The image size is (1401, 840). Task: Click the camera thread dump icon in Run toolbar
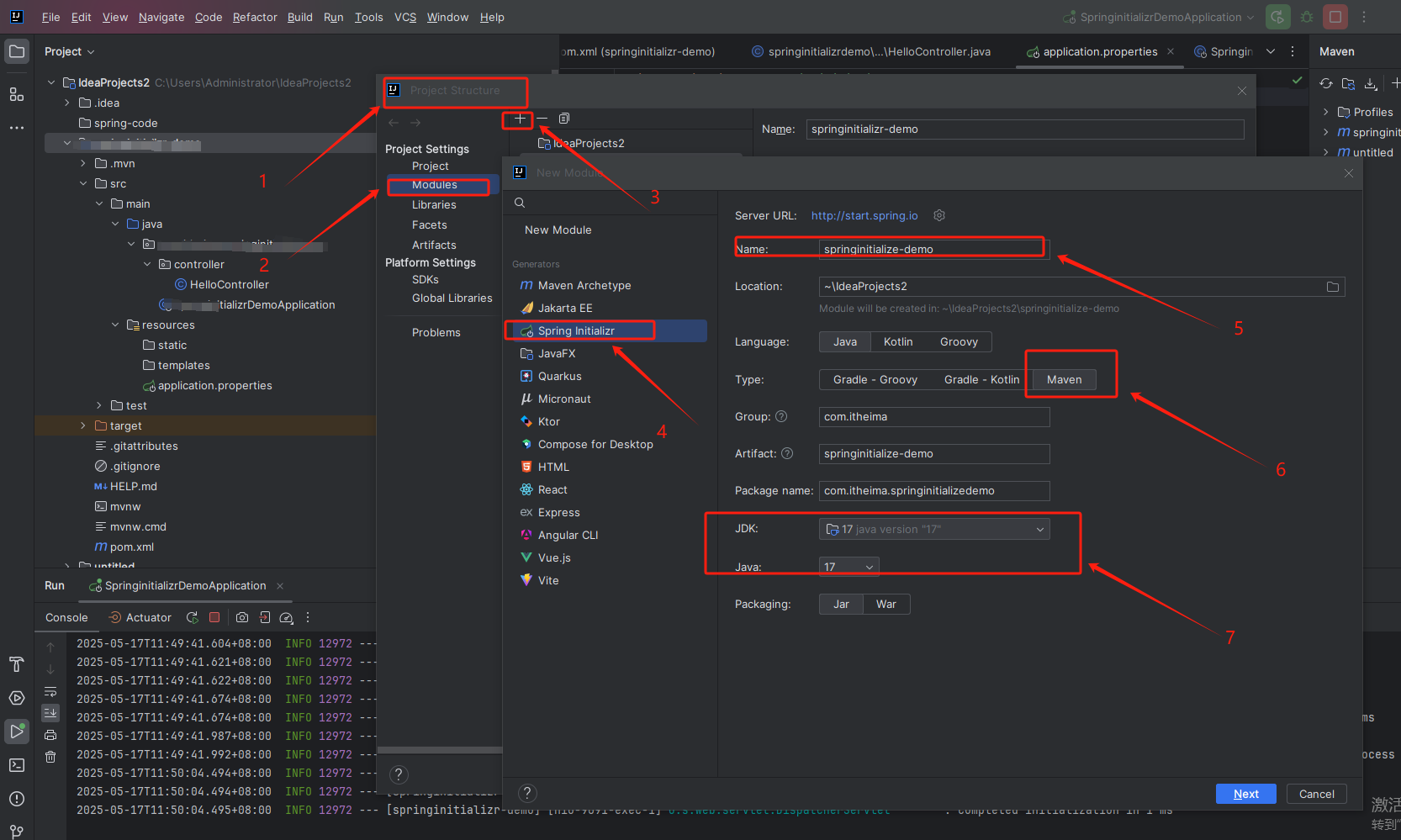pos(242,617)
